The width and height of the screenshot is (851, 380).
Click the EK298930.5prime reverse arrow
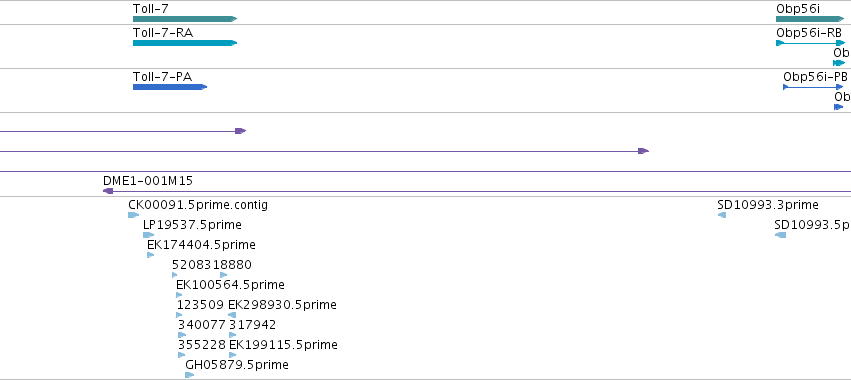[x=232, y=315]
